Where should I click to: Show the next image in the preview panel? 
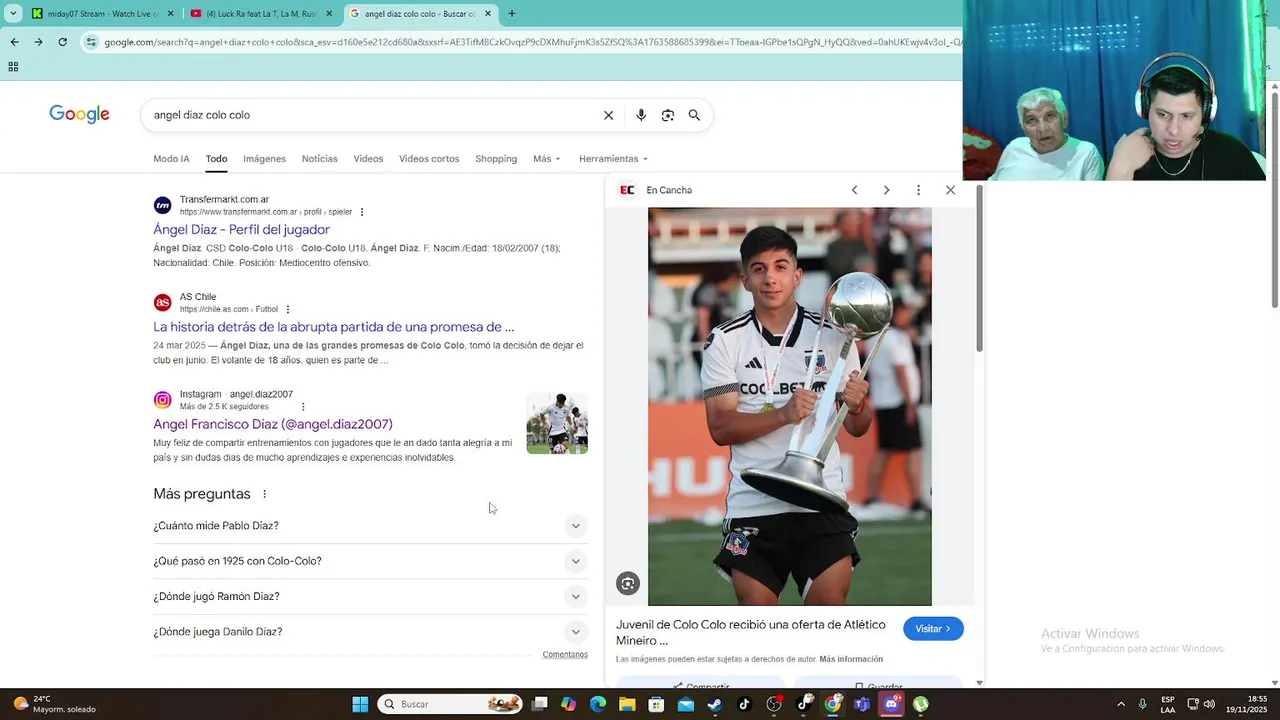coord(886,190)
